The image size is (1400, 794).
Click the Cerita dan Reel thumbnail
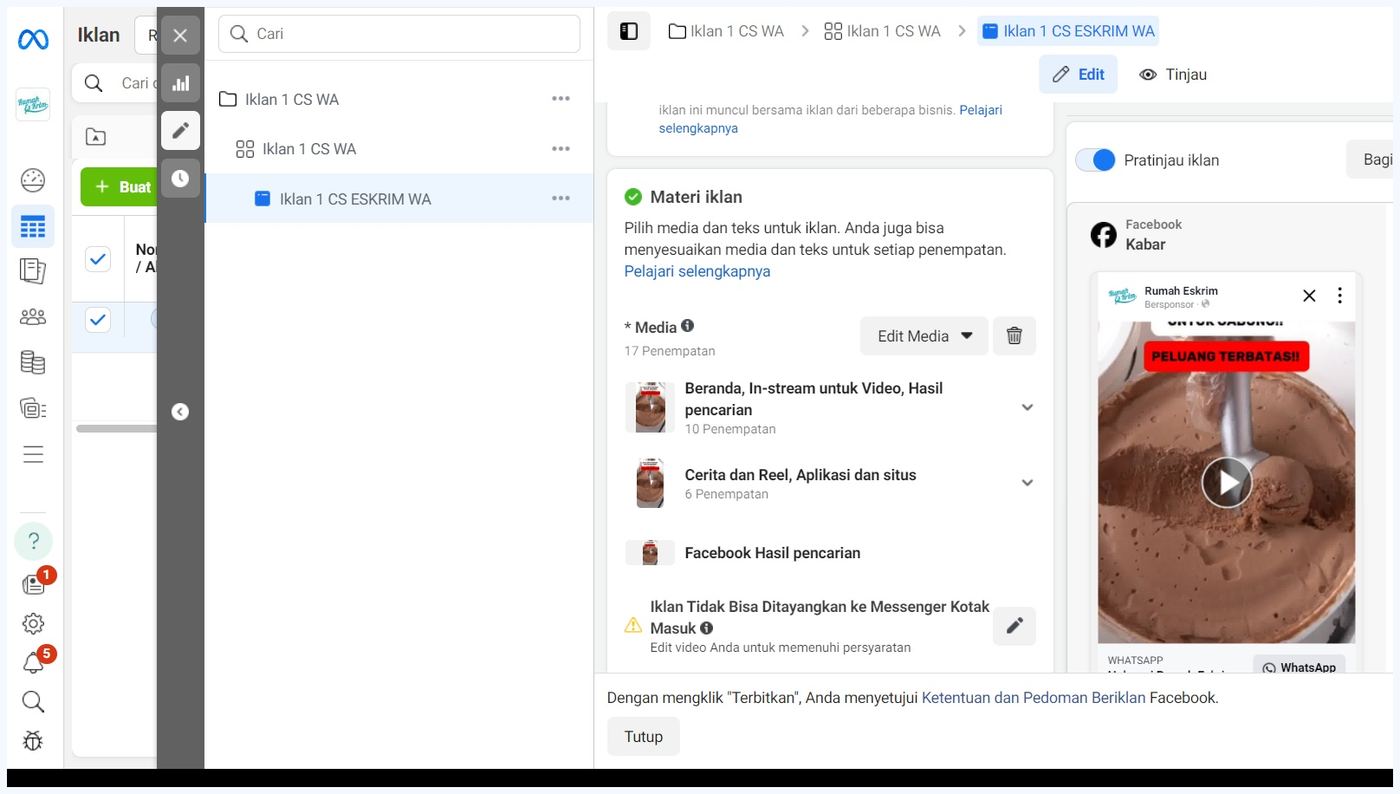coord(650,483)
